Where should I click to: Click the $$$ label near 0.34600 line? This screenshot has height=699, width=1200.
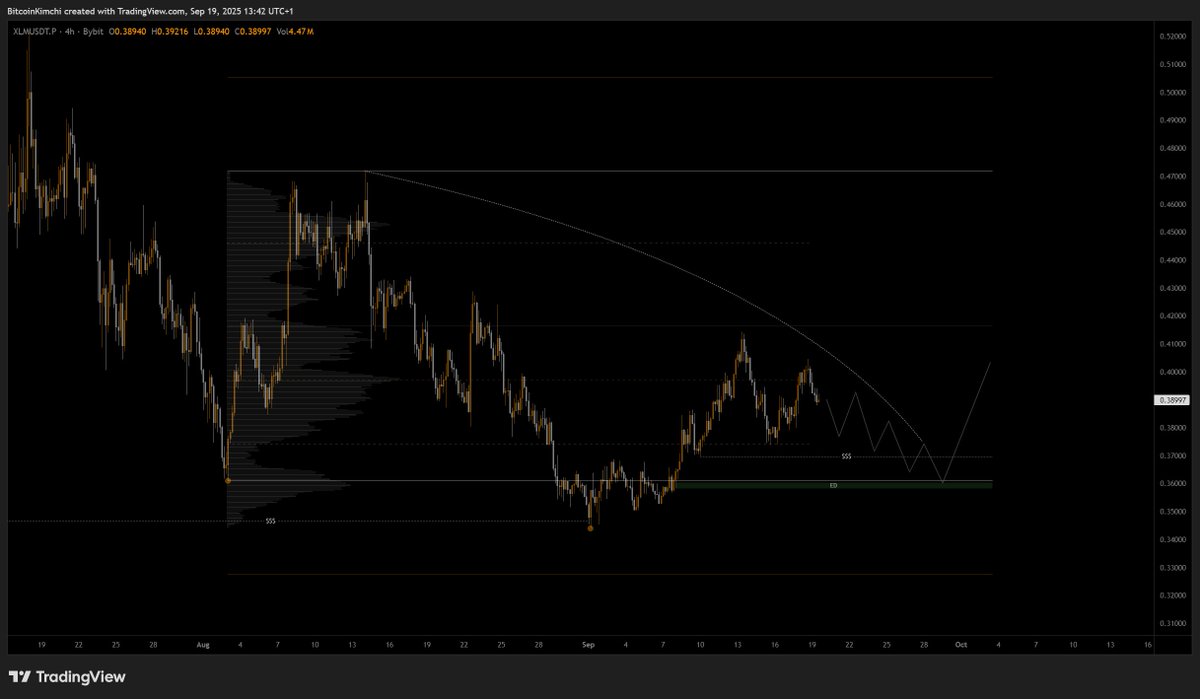269,521
